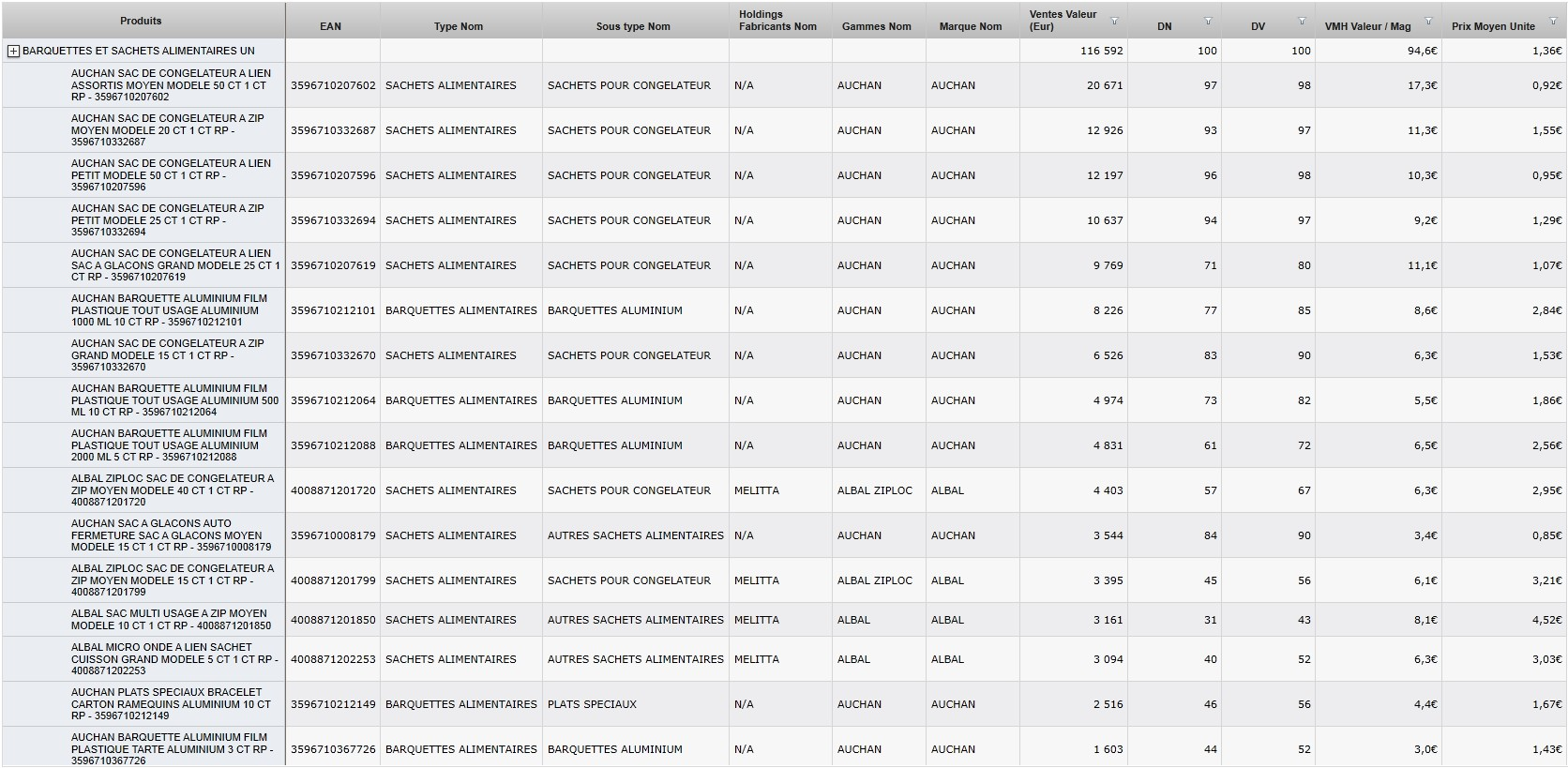Click sales value cell 8 226

(1108, 310)
